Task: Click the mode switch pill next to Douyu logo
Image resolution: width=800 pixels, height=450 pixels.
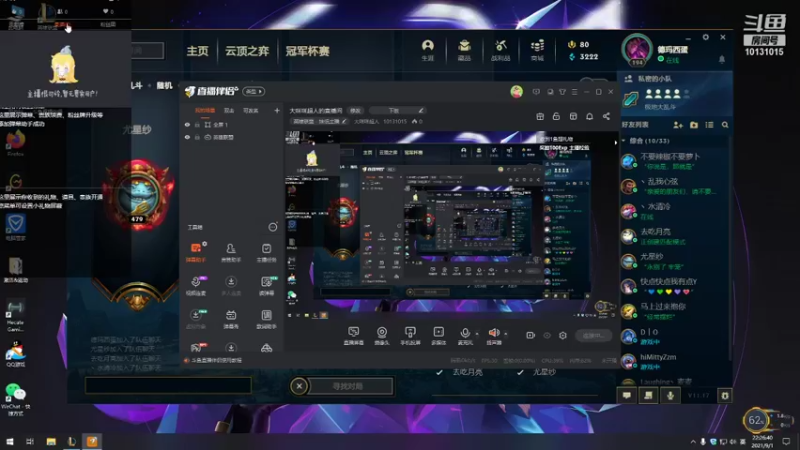Action: [254, 91]
